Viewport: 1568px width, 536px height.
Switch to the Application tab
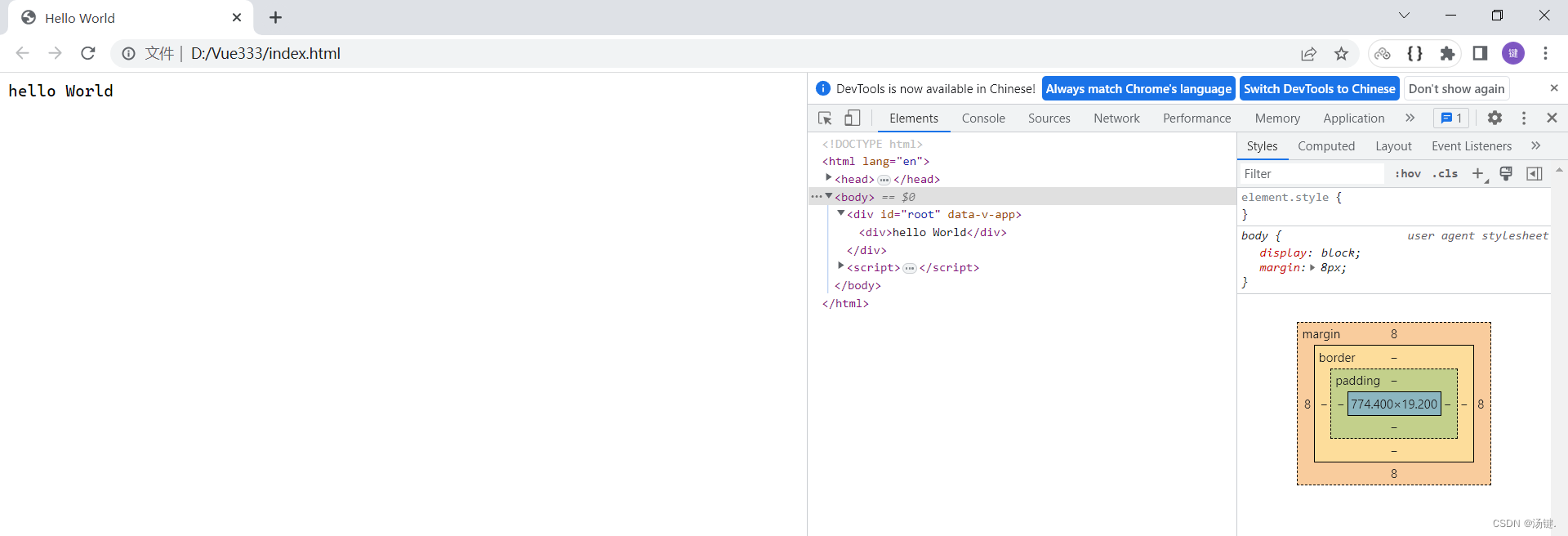[x=1354, y=118]
